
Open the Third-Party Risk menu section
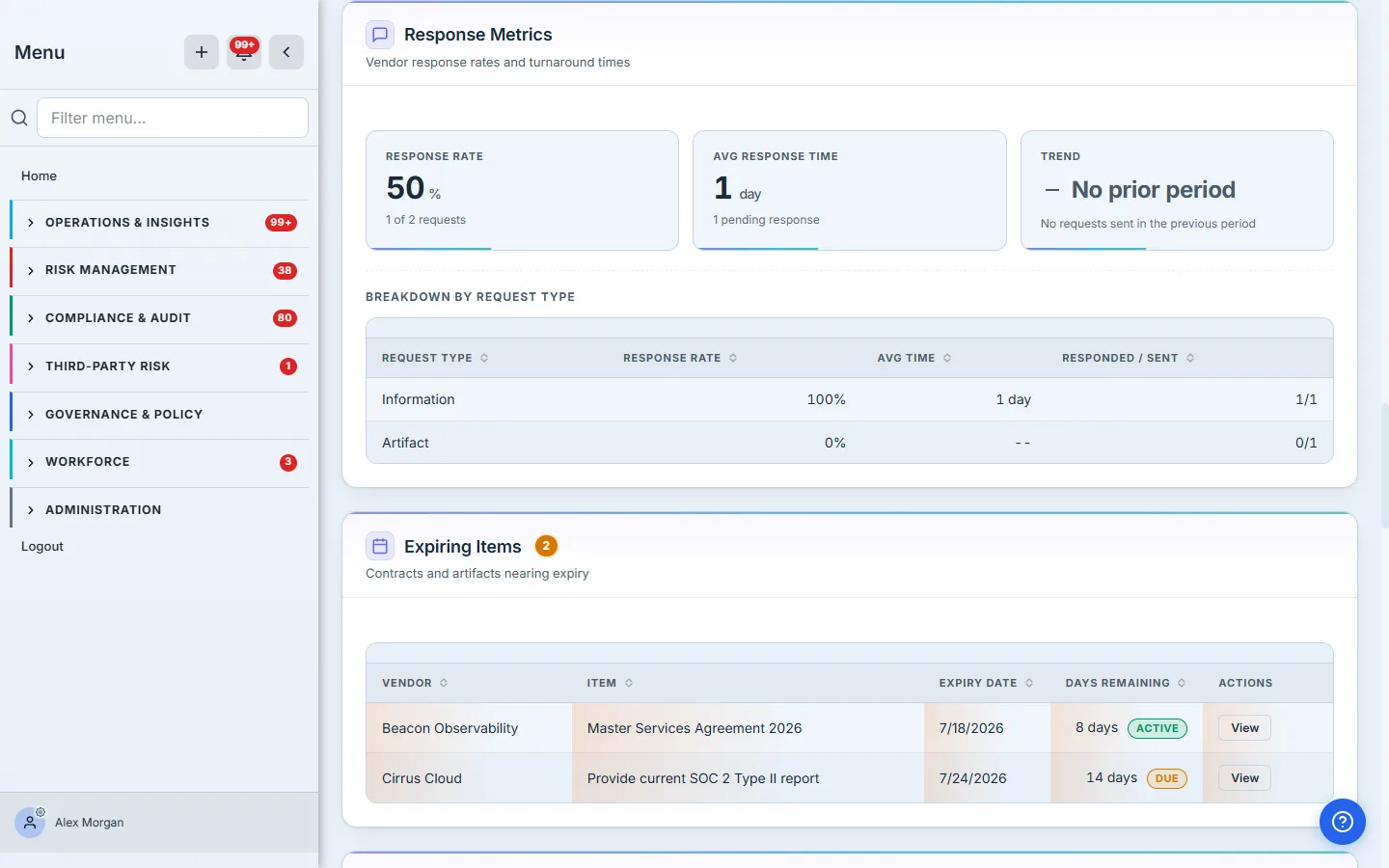click(x=160, y=366)
